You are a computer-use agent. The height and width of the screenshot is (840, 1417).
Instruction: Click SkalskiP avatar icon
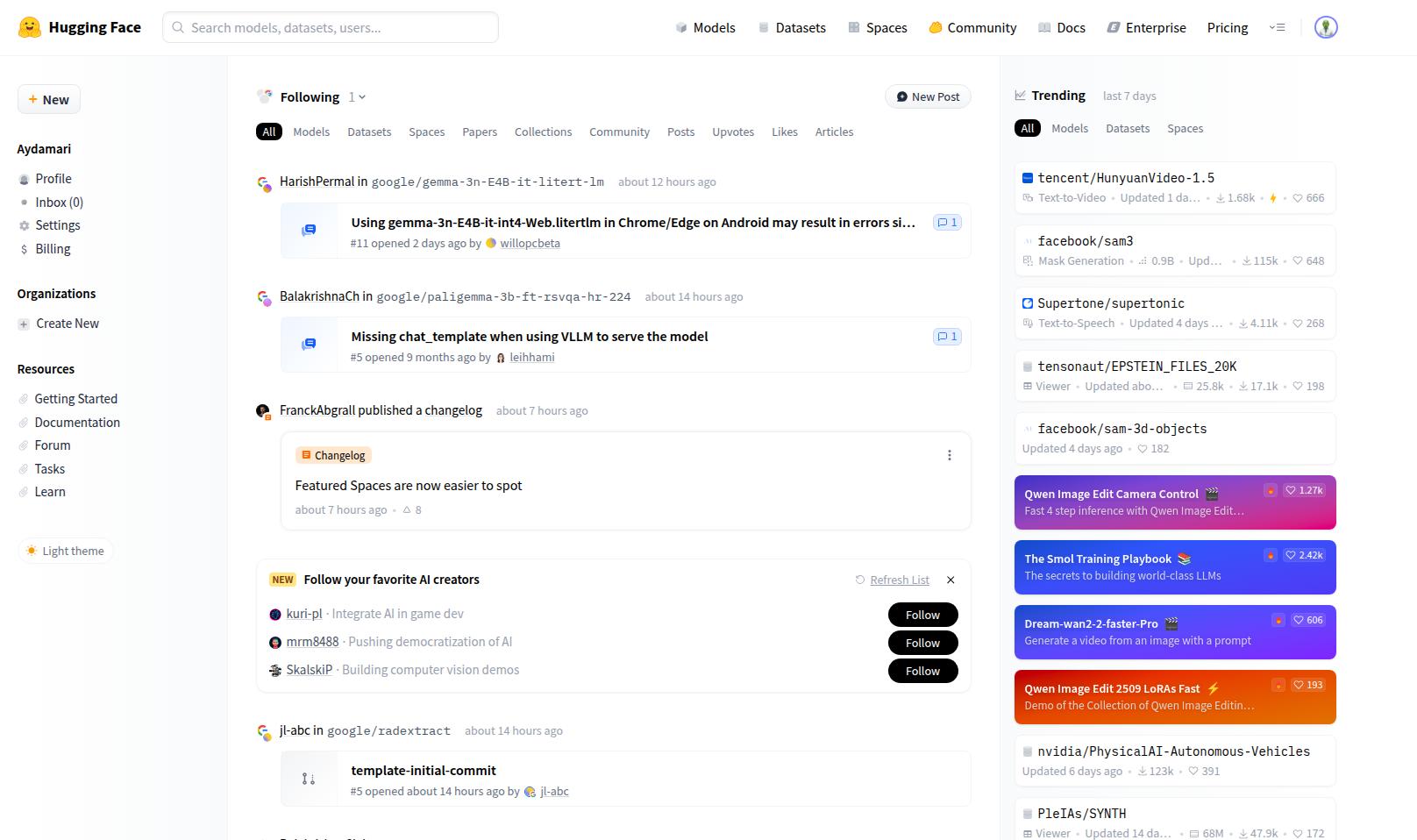click(275, 671)
